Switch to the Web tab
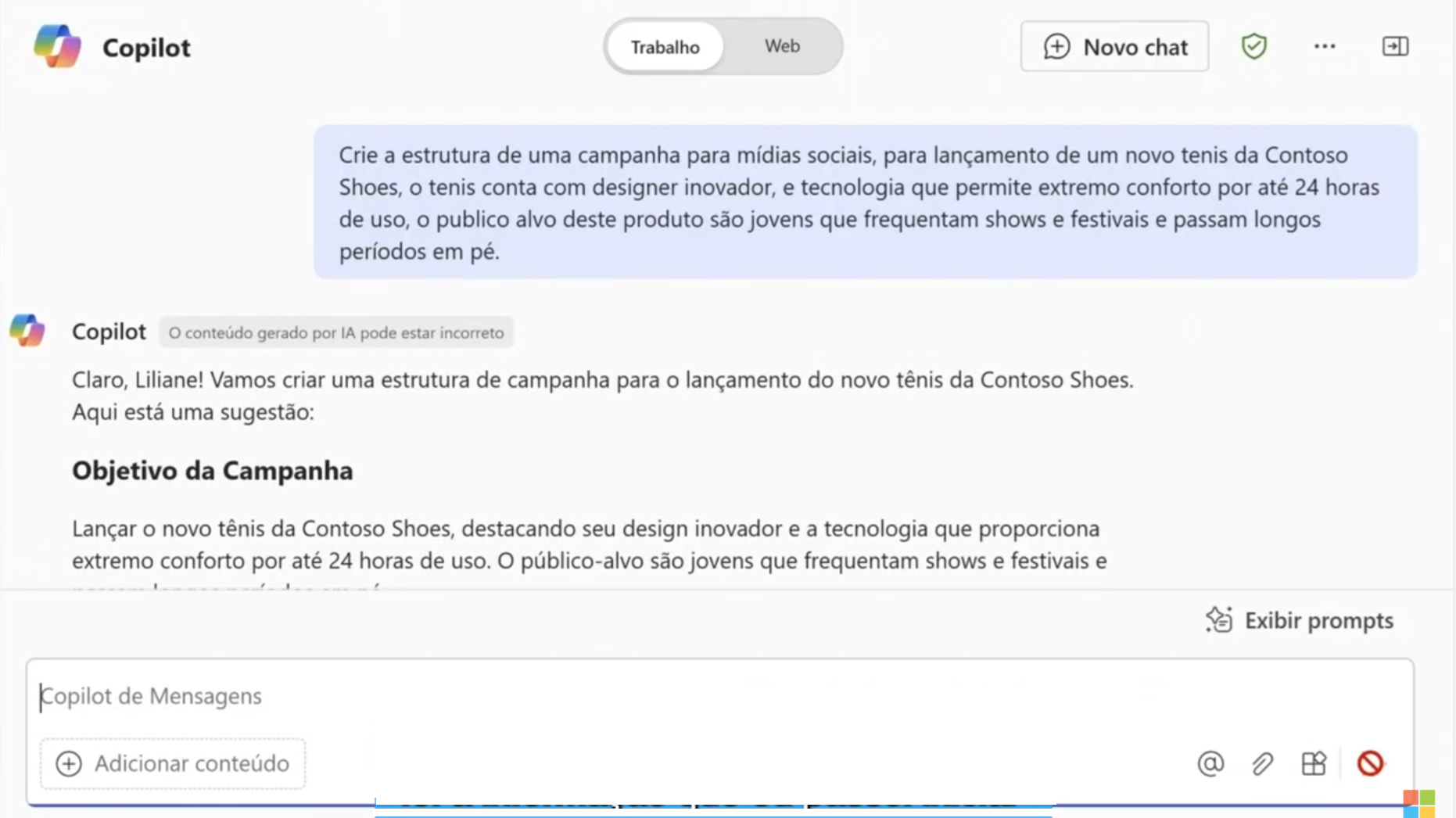This screenshot has width=1456, height=818. 782,46
